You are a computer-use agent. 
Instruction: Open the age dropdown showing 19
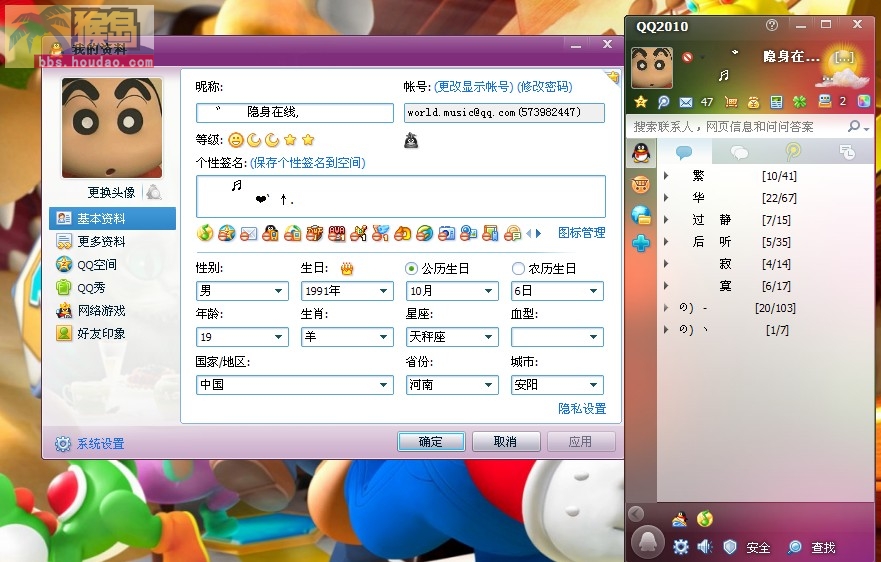coord(242,337)
